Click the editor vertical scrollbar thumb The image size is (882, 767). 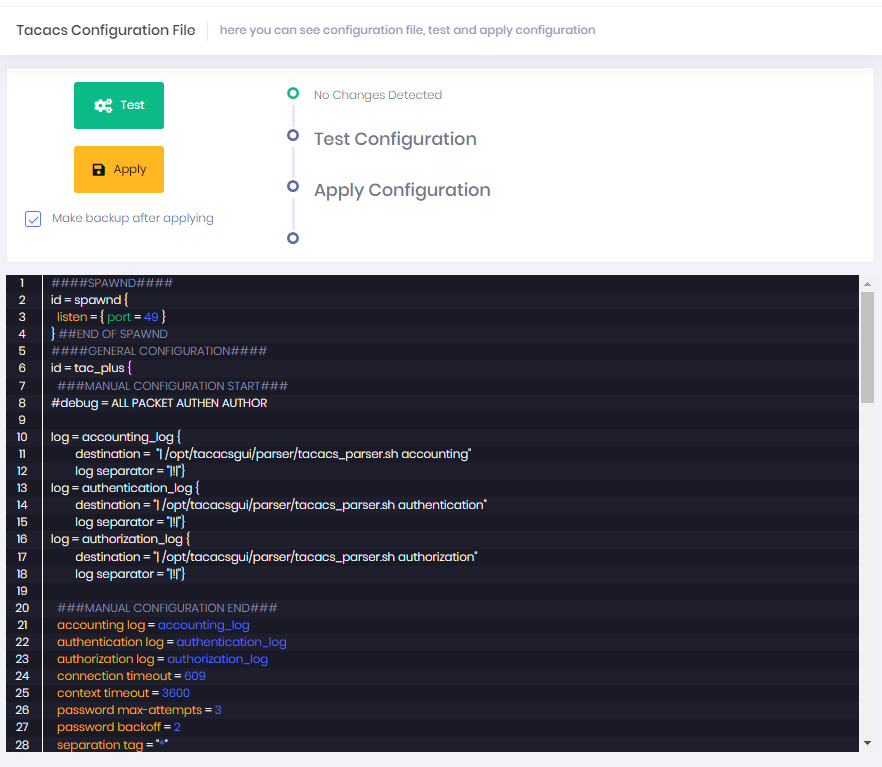pyautogui.click(x=867, y=347)
